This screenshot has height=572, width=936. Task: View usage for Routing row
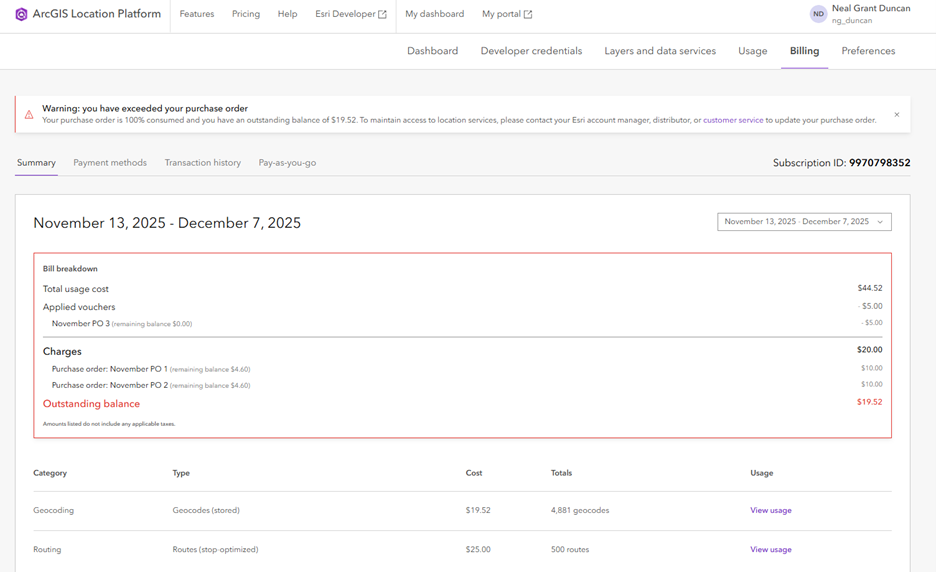771,549
